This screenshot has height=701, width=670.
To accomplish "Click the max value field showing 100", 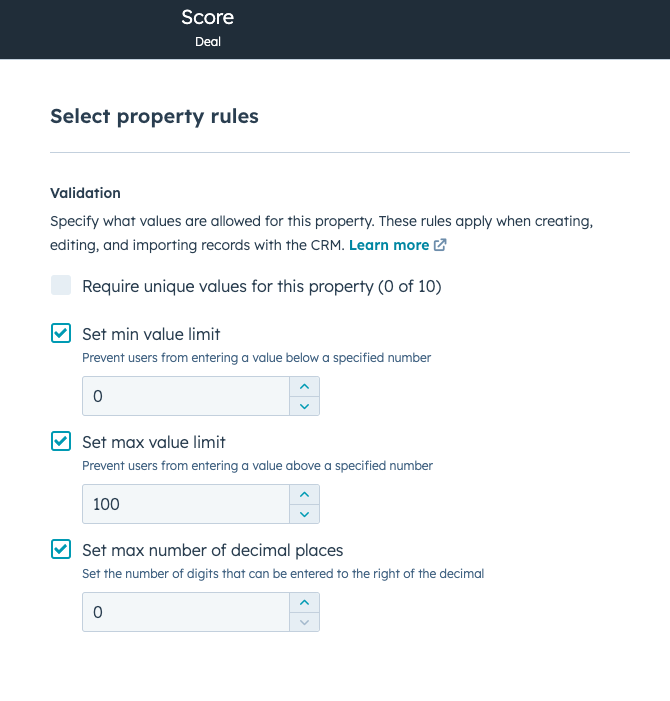I will pos(186,504).
